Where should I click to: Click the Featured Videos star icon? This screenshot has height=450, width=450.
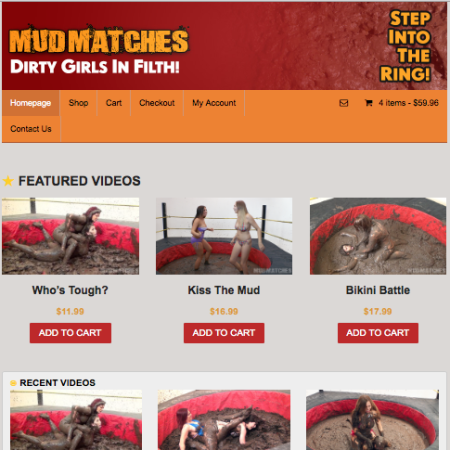[x=8, y=181]
